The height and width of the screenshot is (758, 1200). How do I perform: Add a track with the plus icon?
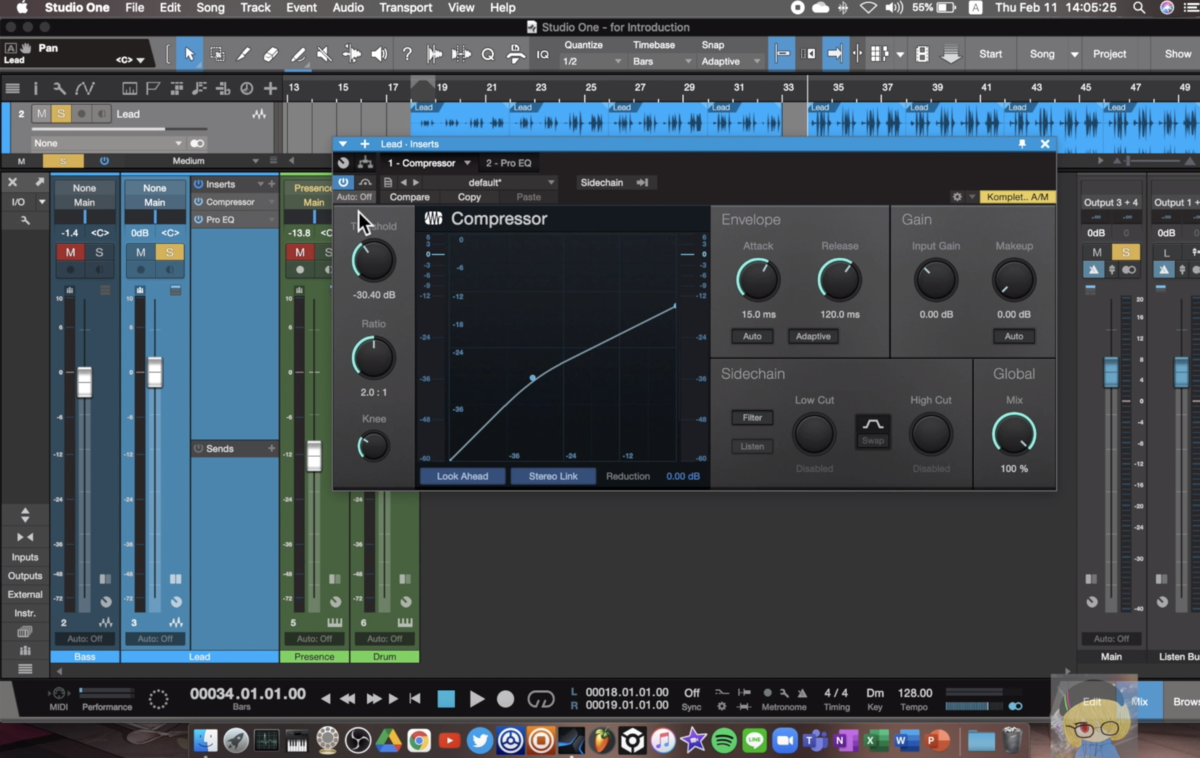270,89
